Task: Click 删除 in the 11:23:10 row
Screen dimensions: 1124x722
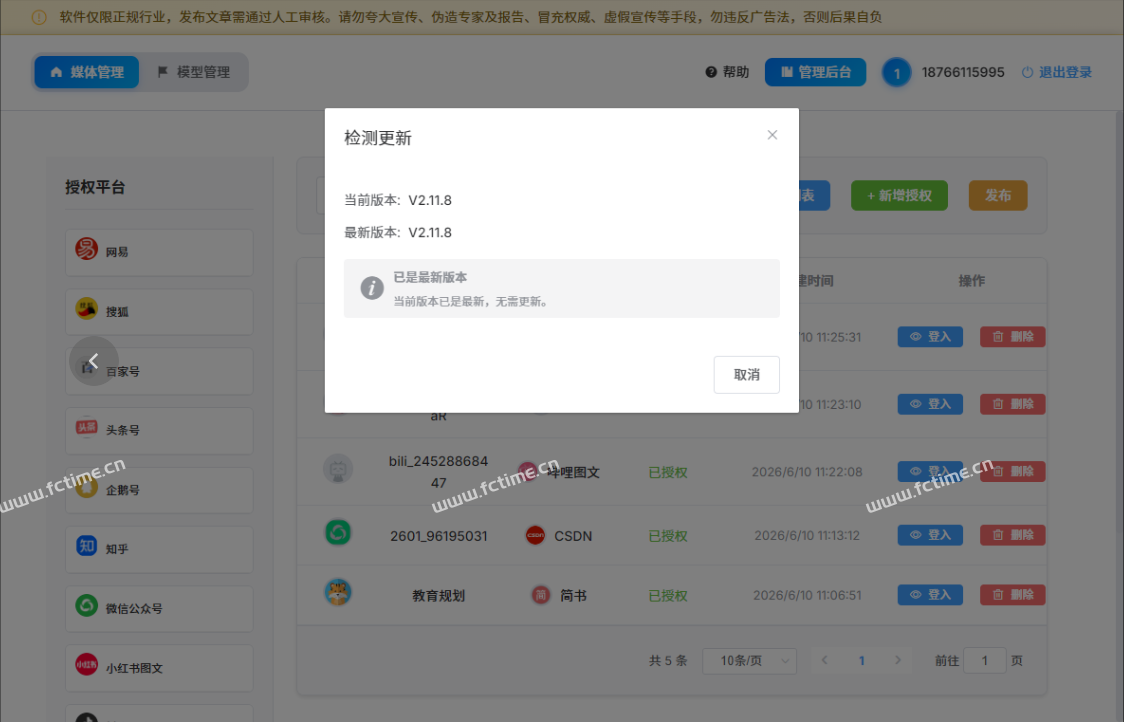Action: (x=1012, y=404)
